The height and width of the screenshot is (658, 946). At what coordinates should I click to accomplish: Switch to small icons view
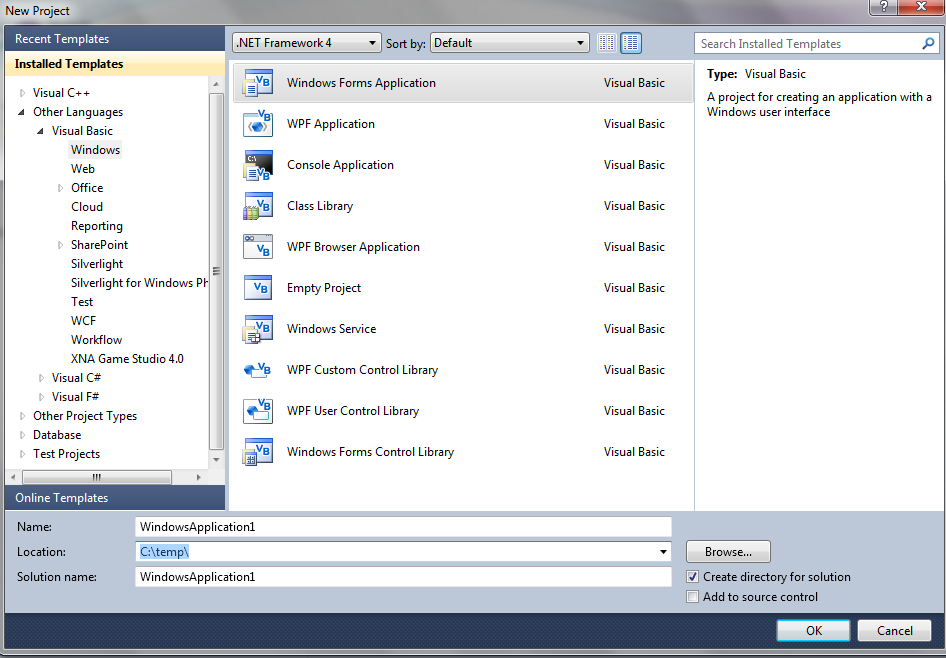tap(607, 43)
